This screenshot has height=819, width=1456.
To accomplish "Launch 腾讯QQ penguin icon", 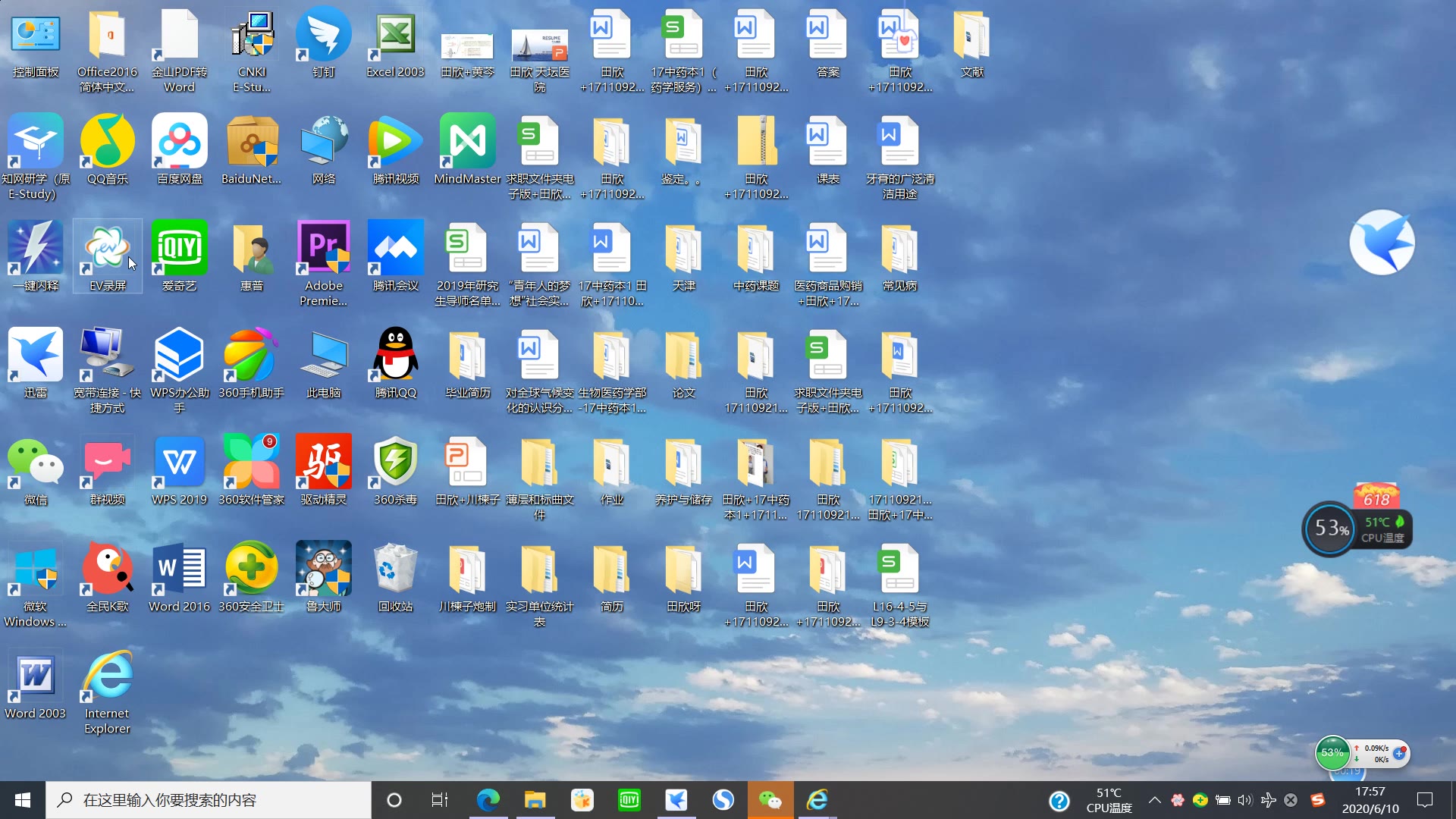I will 396,364.
